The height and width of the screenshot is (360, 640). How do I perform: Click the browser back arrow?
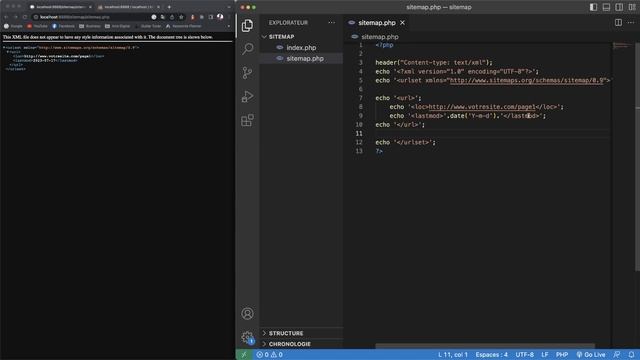6,17
